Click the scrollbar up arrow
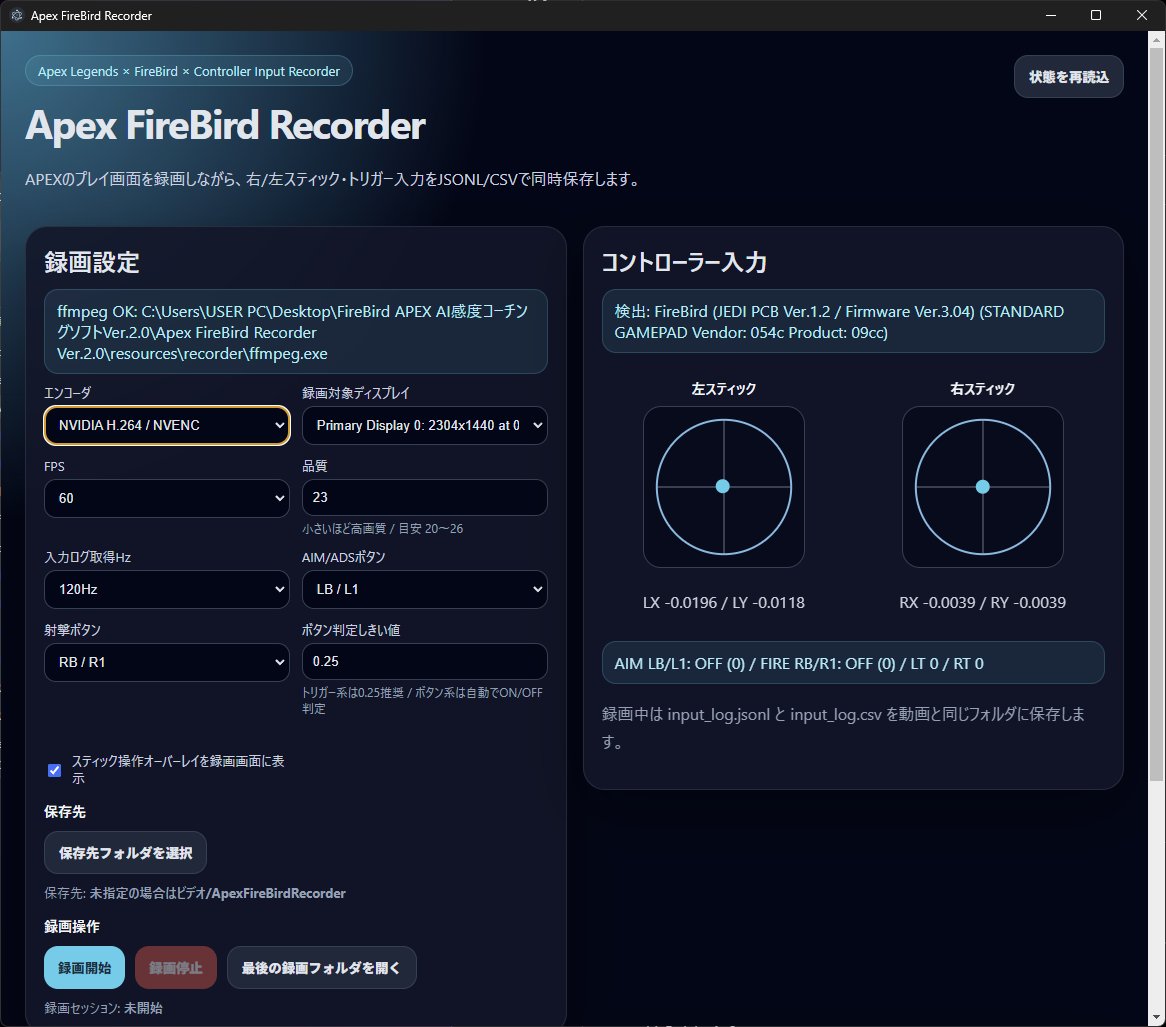This screenshot has height=1027, width=1166. [1156, 38]
